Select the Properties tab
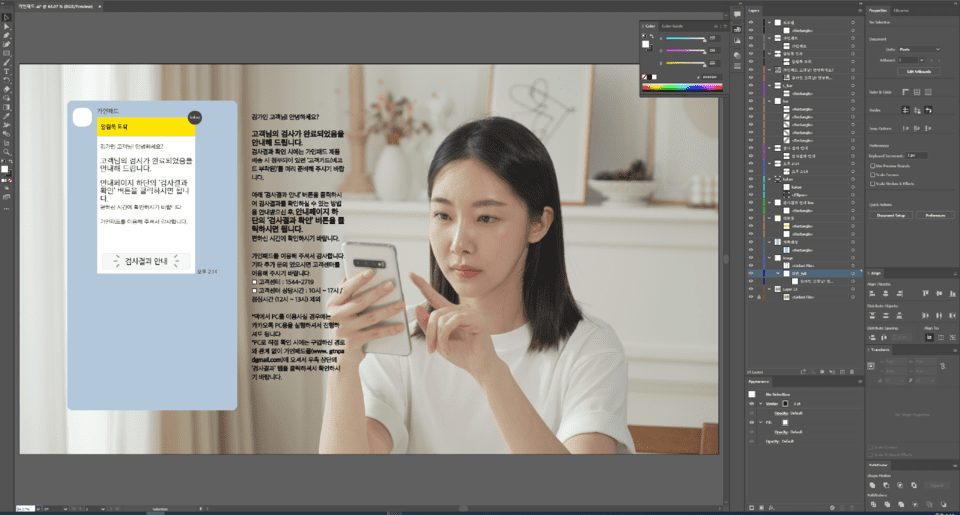Image resolution: width=960 pixels, height=515 pixels. (878, 10)
